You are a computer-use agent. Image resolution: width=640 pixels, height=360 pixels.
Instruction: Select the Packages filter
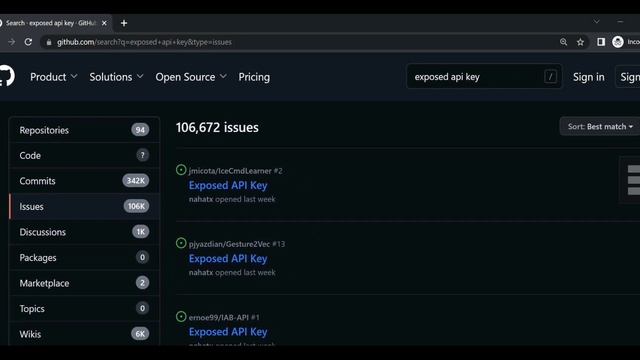pos(84,258)
